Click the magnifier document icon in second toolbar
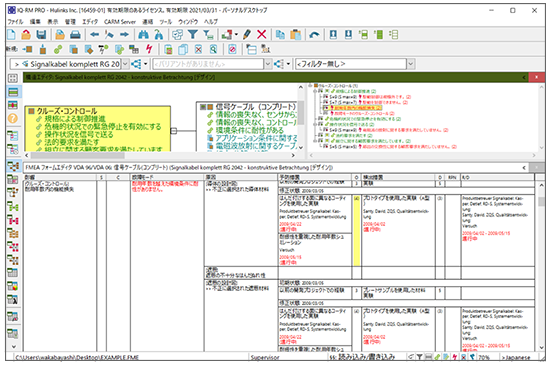Viewport: 550px width, 366px height. pos(213,49)
